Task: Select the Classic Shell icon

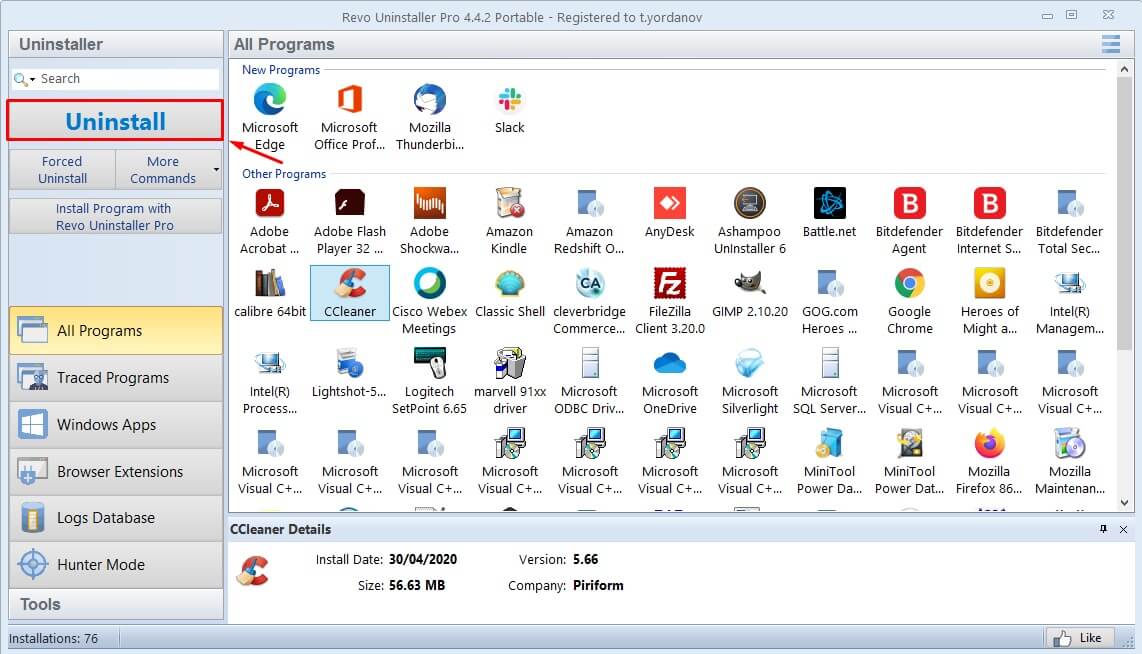Action: [510, 283]
